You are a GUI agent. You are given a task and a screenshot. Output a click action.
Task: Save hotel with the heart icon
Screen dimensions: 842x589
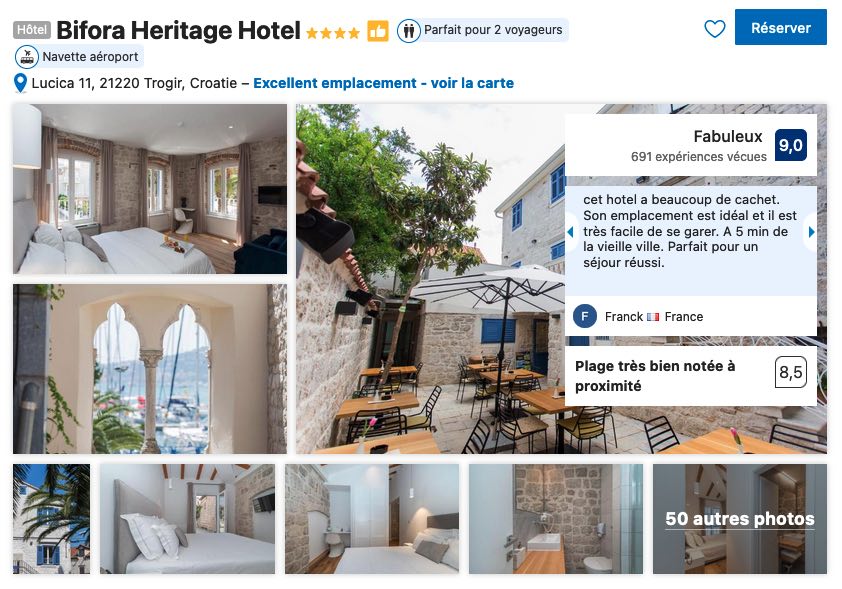click(x=714, y=28)
